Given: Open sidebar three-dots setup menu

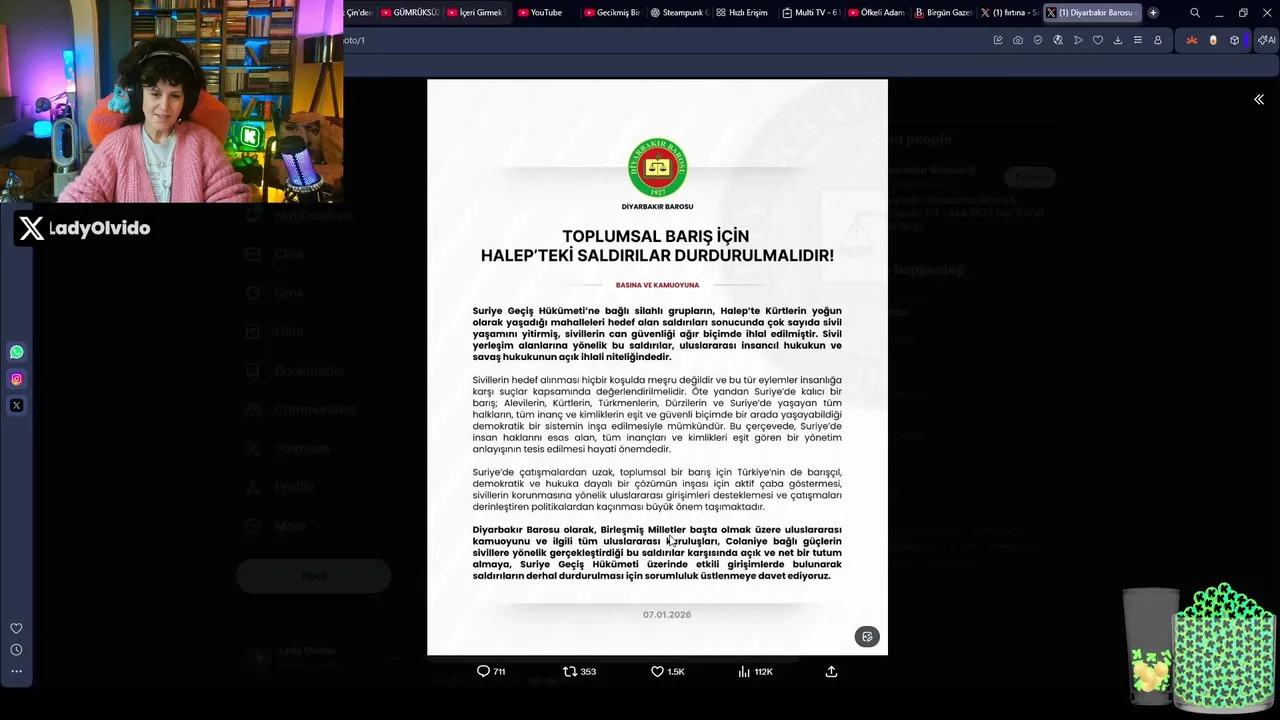Looking at the screenshot, I should pyautogui.click(x=16, y=671).
